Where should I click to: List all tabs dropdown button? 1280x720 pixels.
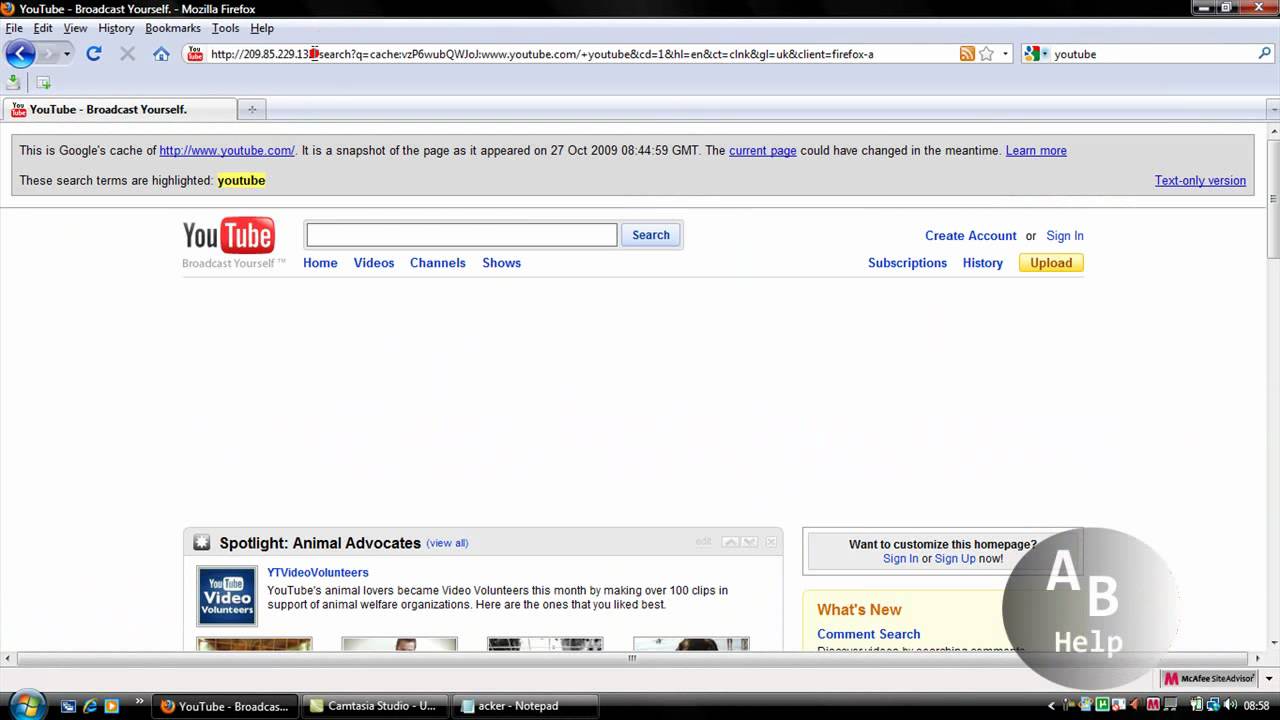[1272, 109]
